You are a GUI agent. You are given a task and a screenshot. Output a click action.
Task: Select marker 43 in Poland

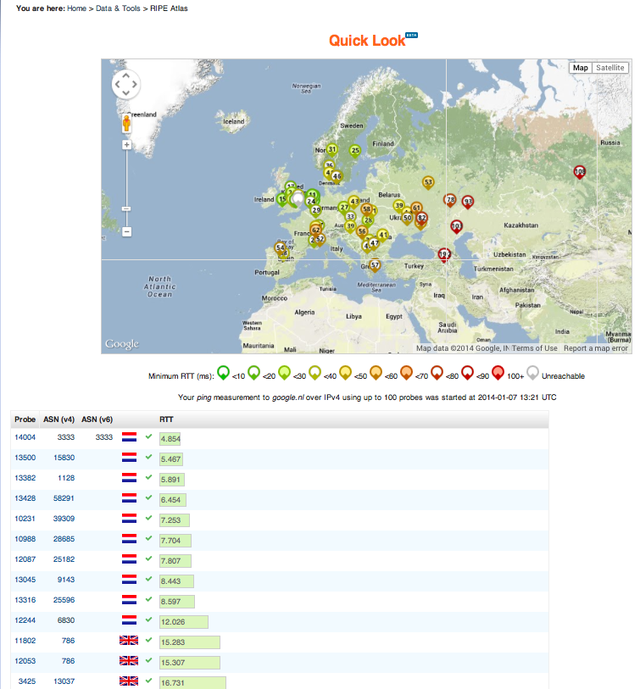pos(354,202)
